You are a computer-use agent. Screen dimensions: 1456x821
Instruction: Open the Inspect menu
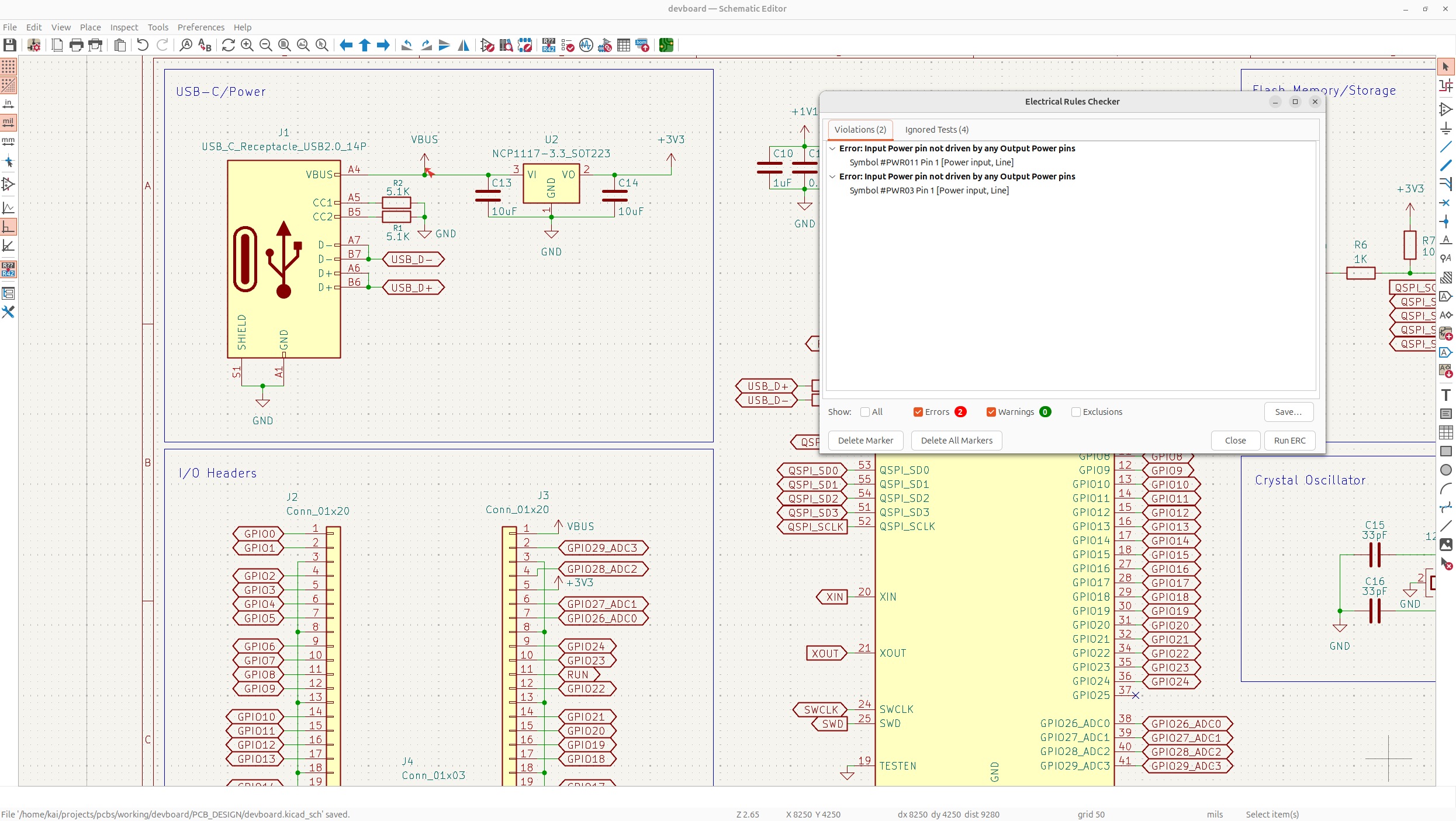[124, 27]
